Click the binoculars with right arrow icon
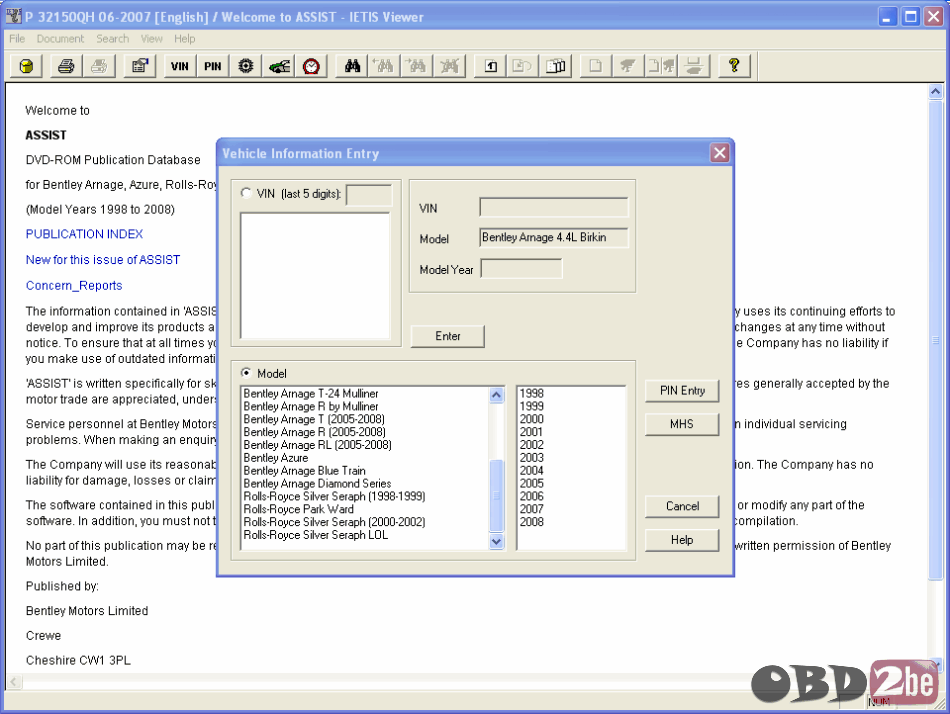The width and height of the screenshot is (950, 714). coord(417,66)
